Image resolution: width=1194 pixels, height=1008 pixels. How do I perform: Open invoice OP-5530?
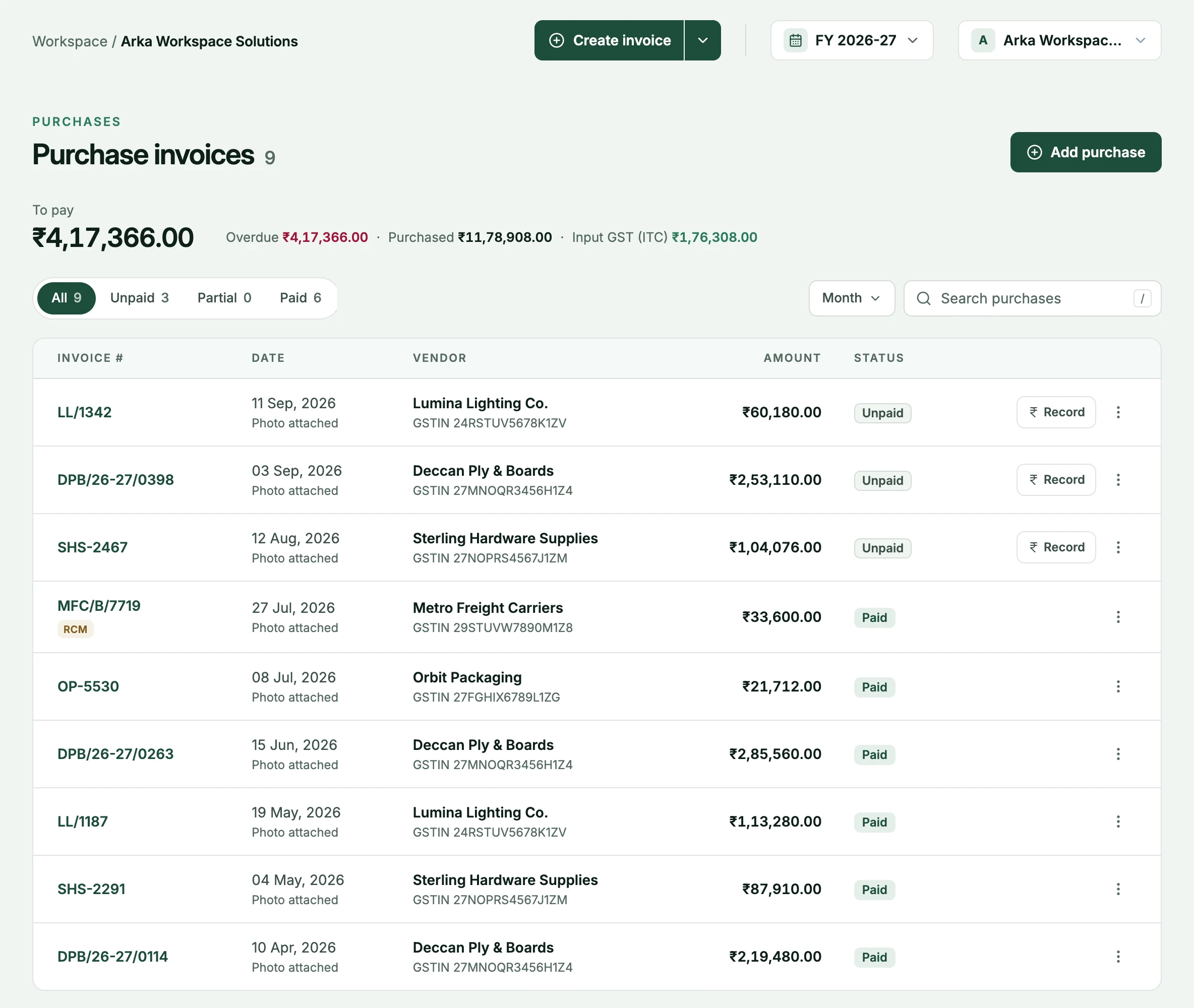(x=88, y=686)
